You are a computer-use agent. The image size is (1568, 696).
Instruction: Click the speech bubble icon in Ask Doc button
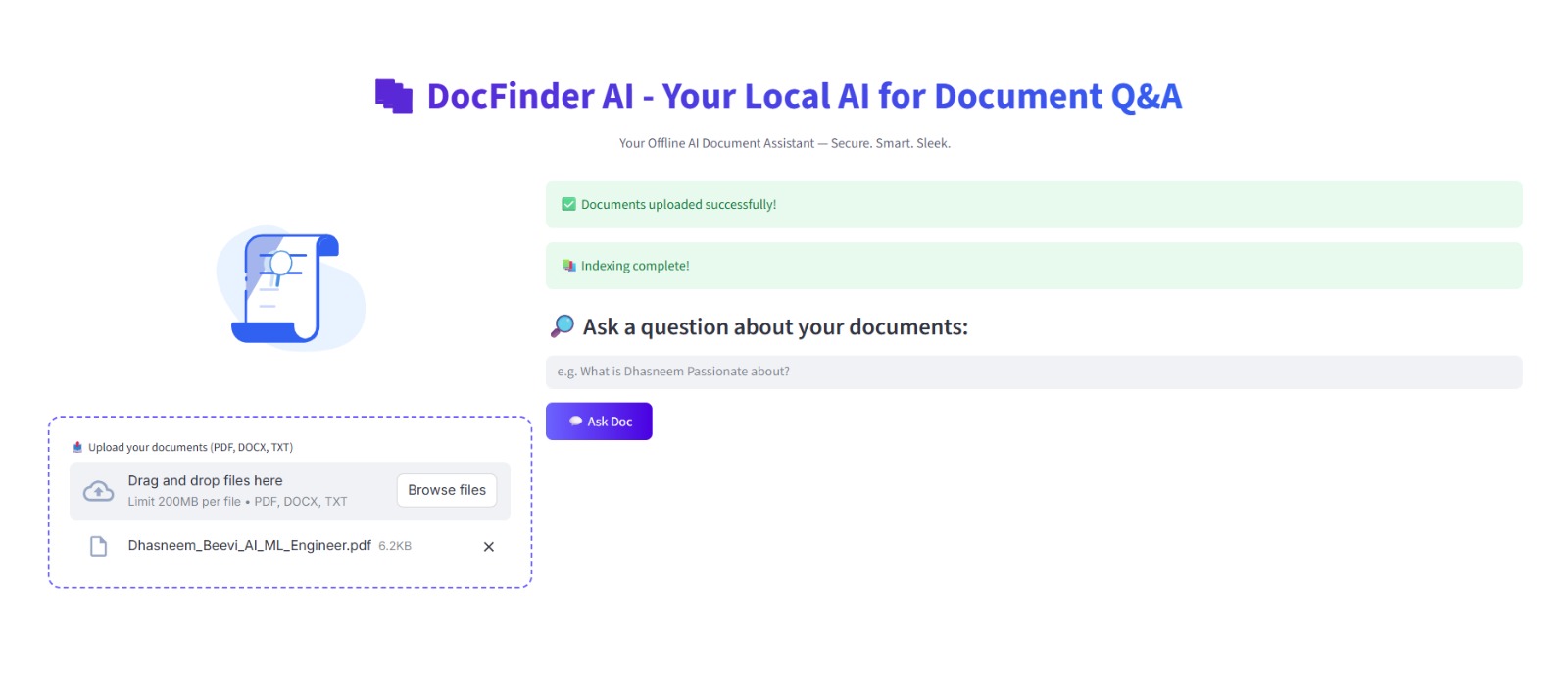576,422
